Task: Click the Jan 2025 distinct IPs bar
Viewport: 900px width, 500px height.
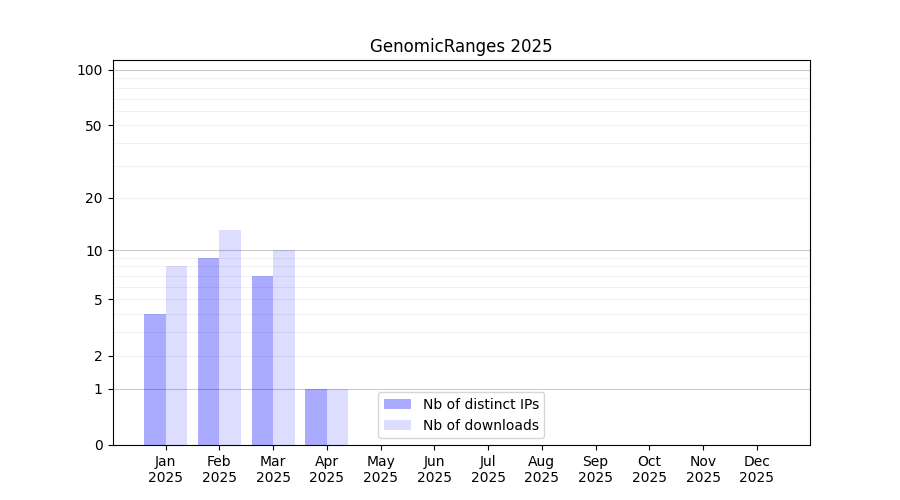Action: tap(155, 380)
